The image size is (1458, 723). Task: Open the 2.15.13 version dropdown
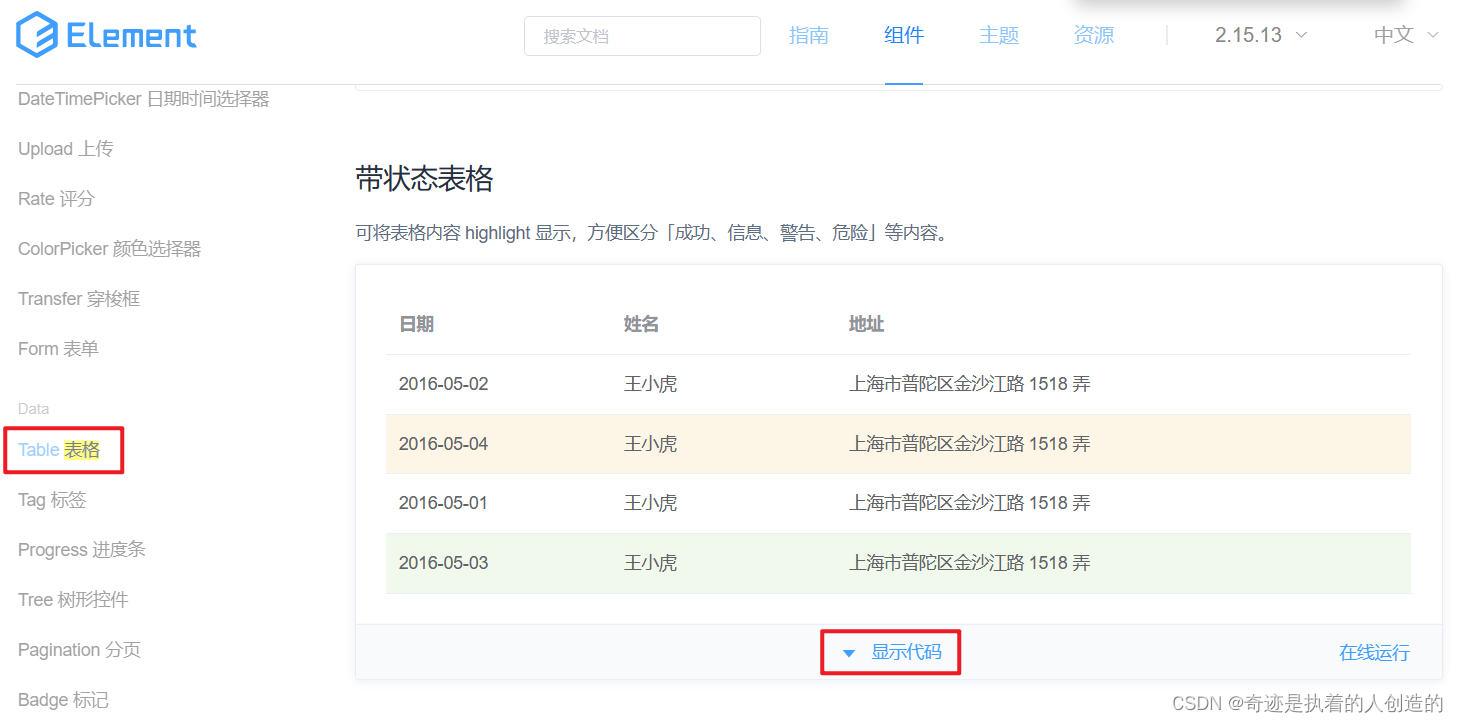point(1260,35)
